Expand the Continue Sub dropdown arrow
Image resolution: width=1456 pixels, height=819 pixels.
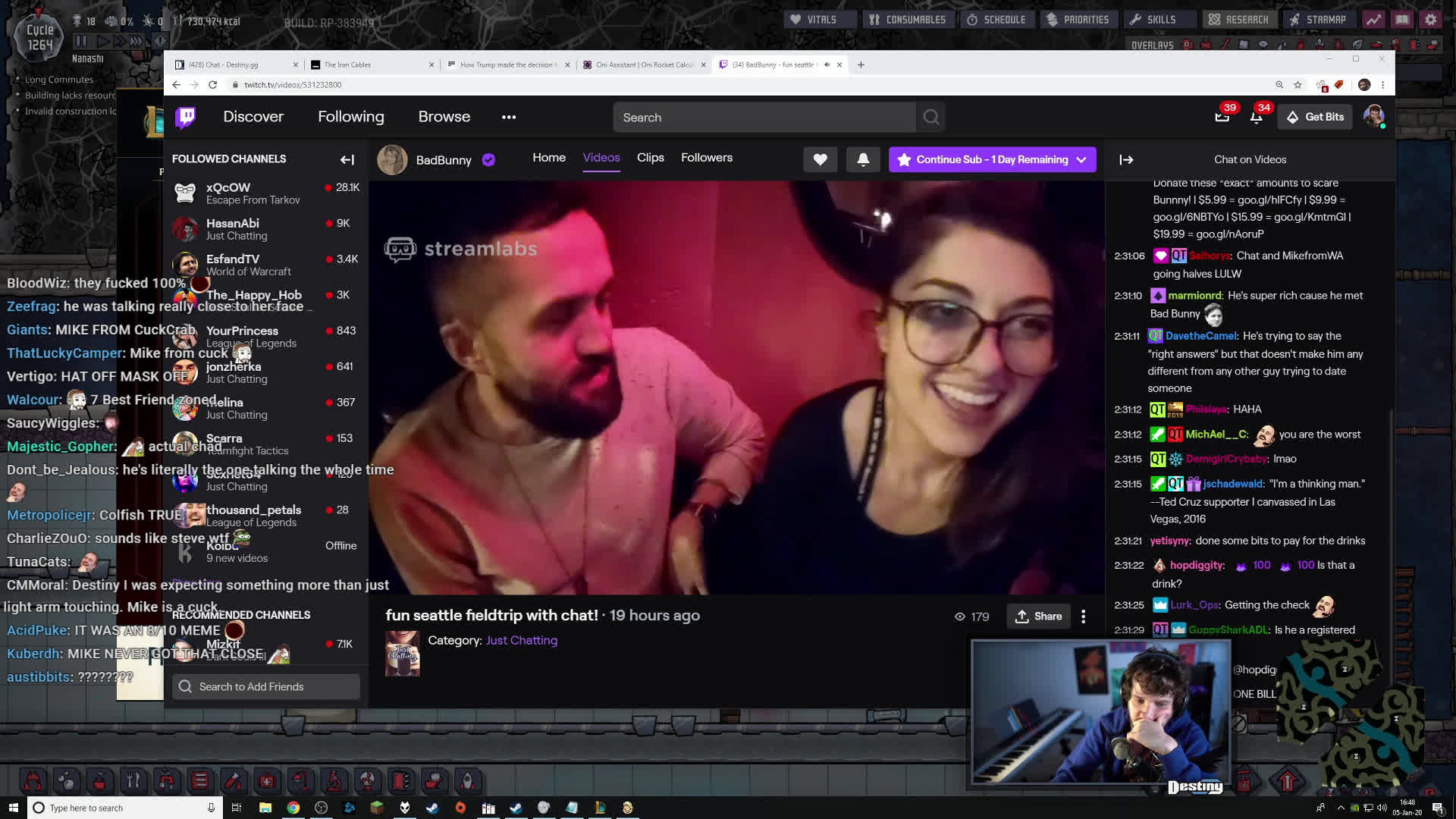1081,159
